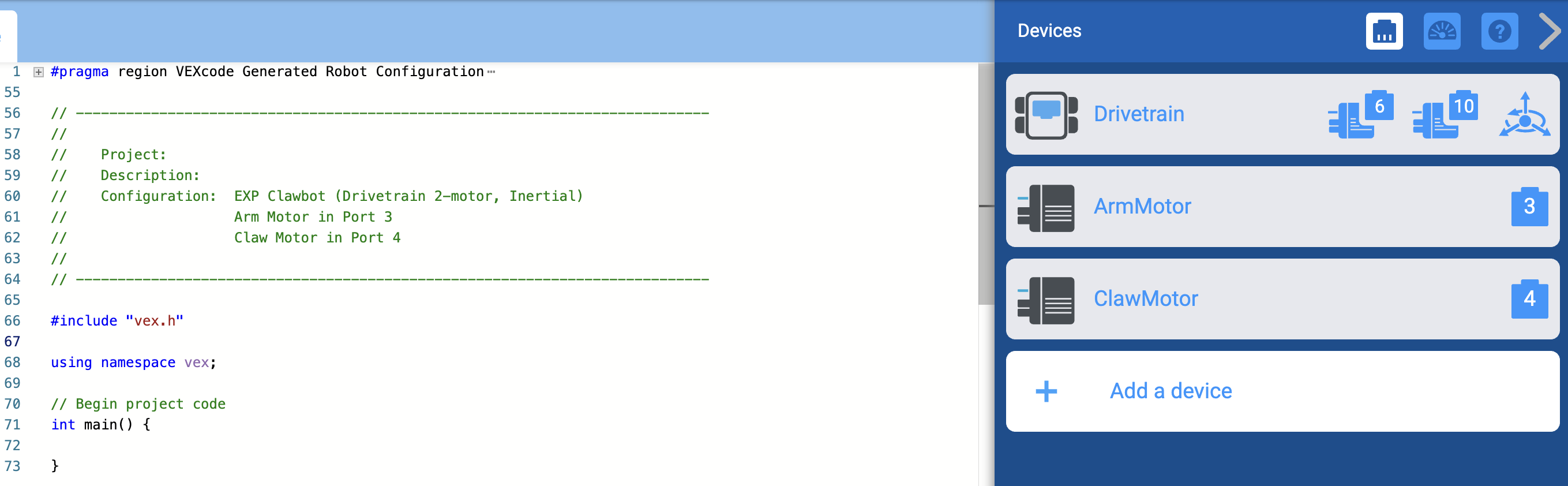Expand the VEXcode Generated Robot Configuration region

[38, 73]
